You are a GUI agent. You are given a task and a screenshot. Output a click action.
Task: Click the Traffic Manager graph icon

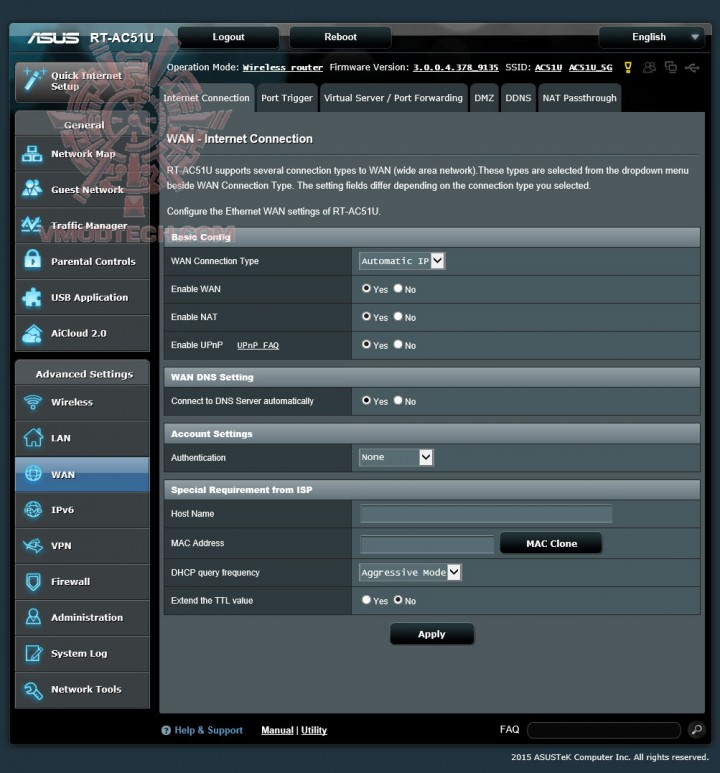click(32, 225)
